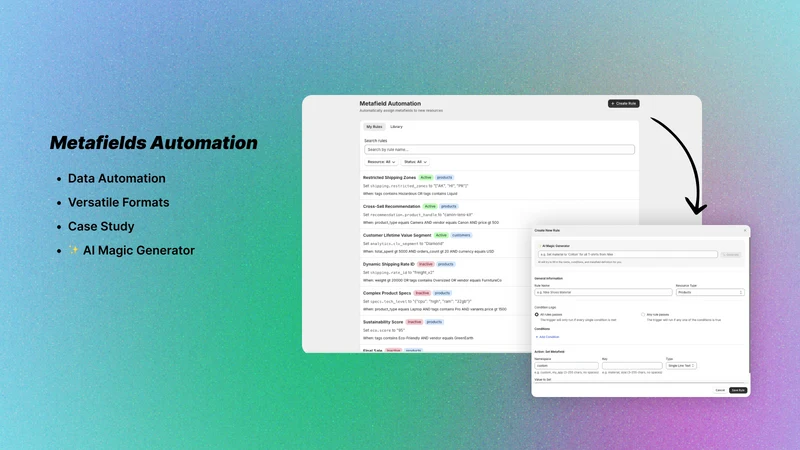
Task: Click the Namespace input field
Action: coord(566,366)
